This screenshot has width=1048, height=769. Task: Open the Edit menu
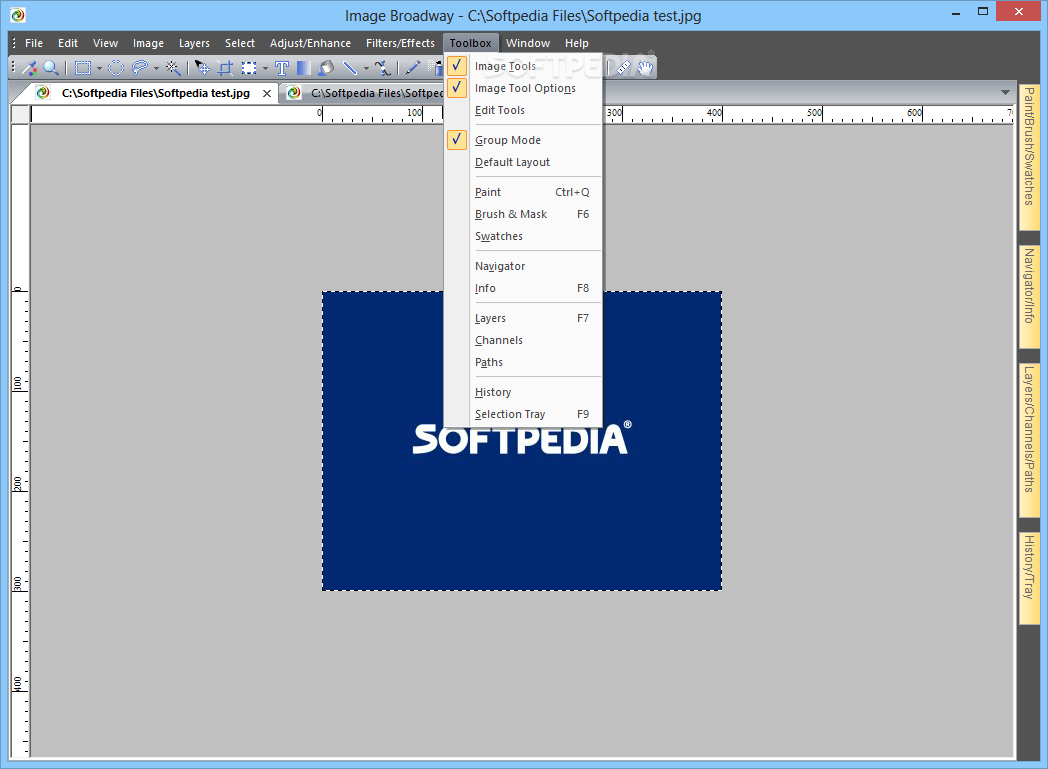tap(68, 43)
